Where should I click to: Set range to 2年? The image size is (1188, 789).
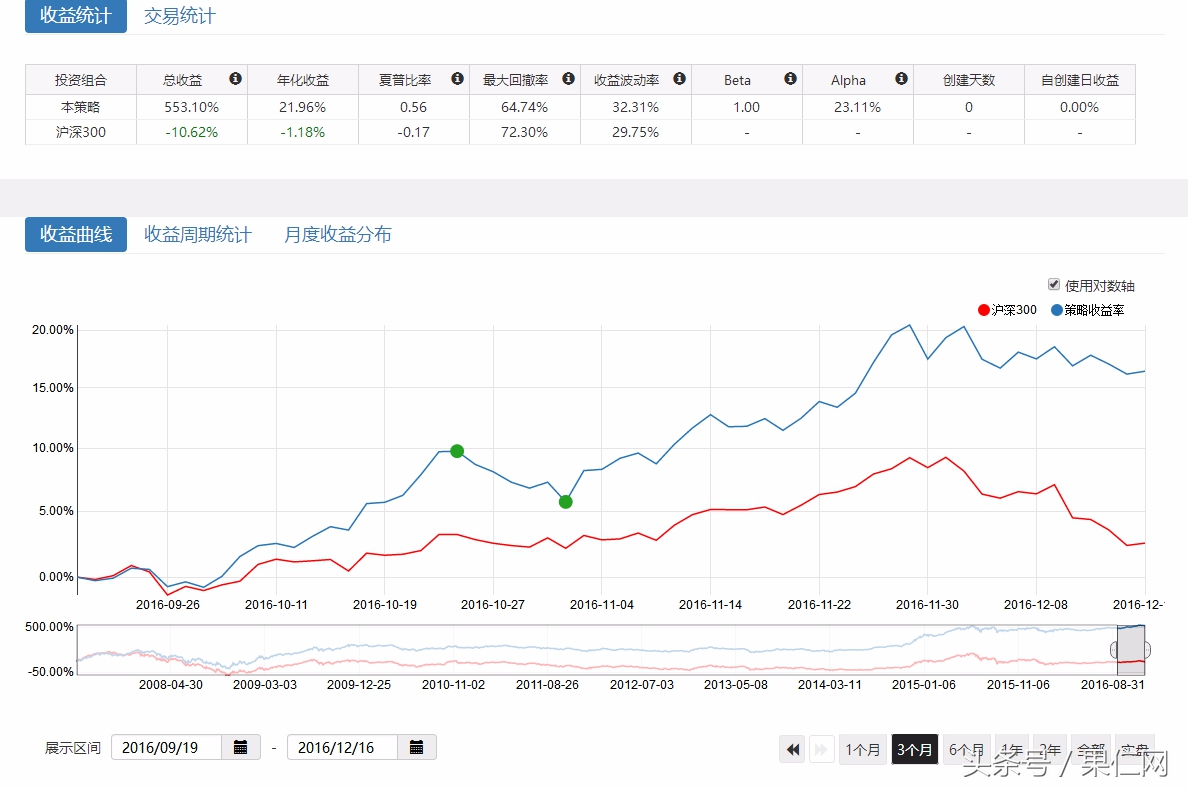[x=1050, y=750]
